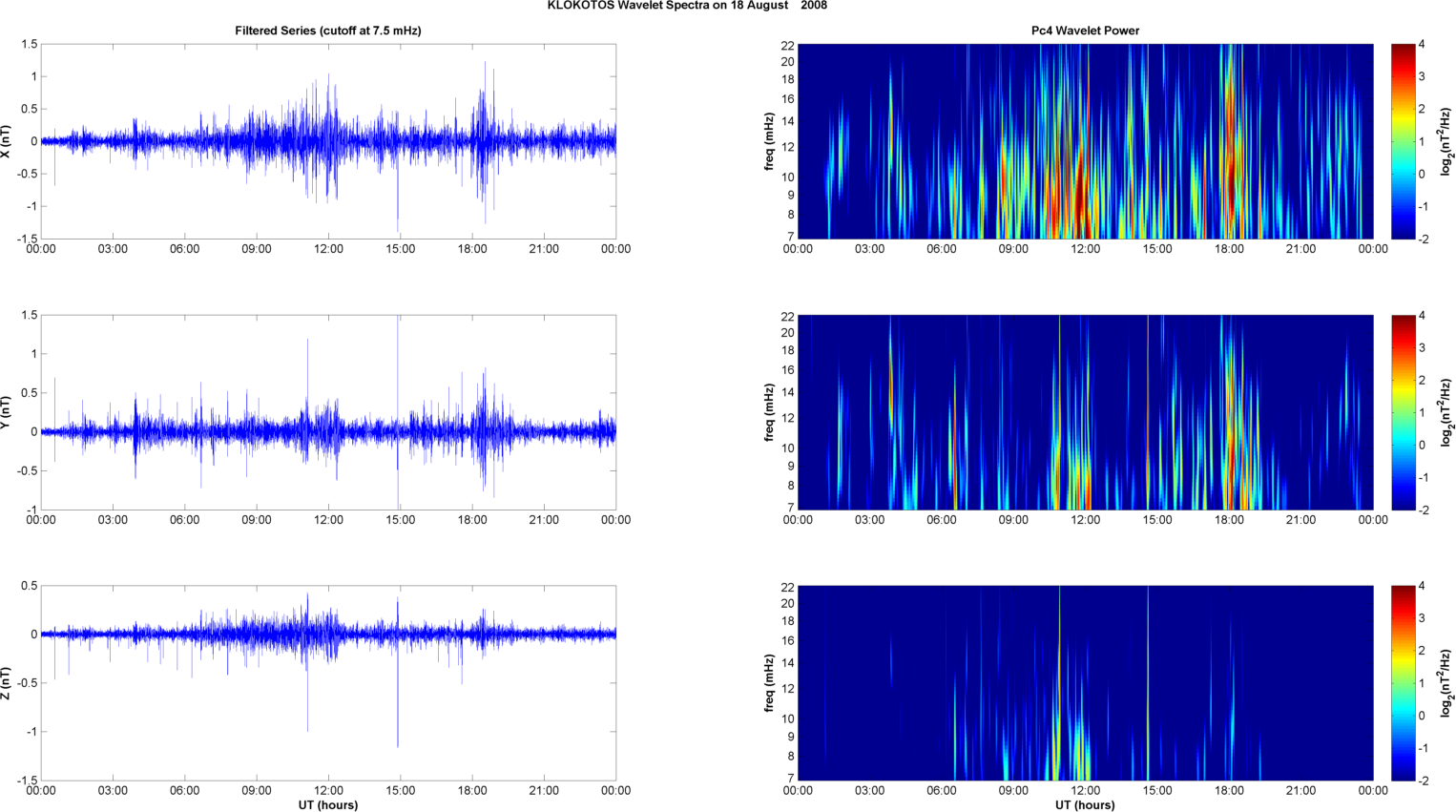
Task: Select freq (mHz) label of top spectrogram
Action: [769, 141]
